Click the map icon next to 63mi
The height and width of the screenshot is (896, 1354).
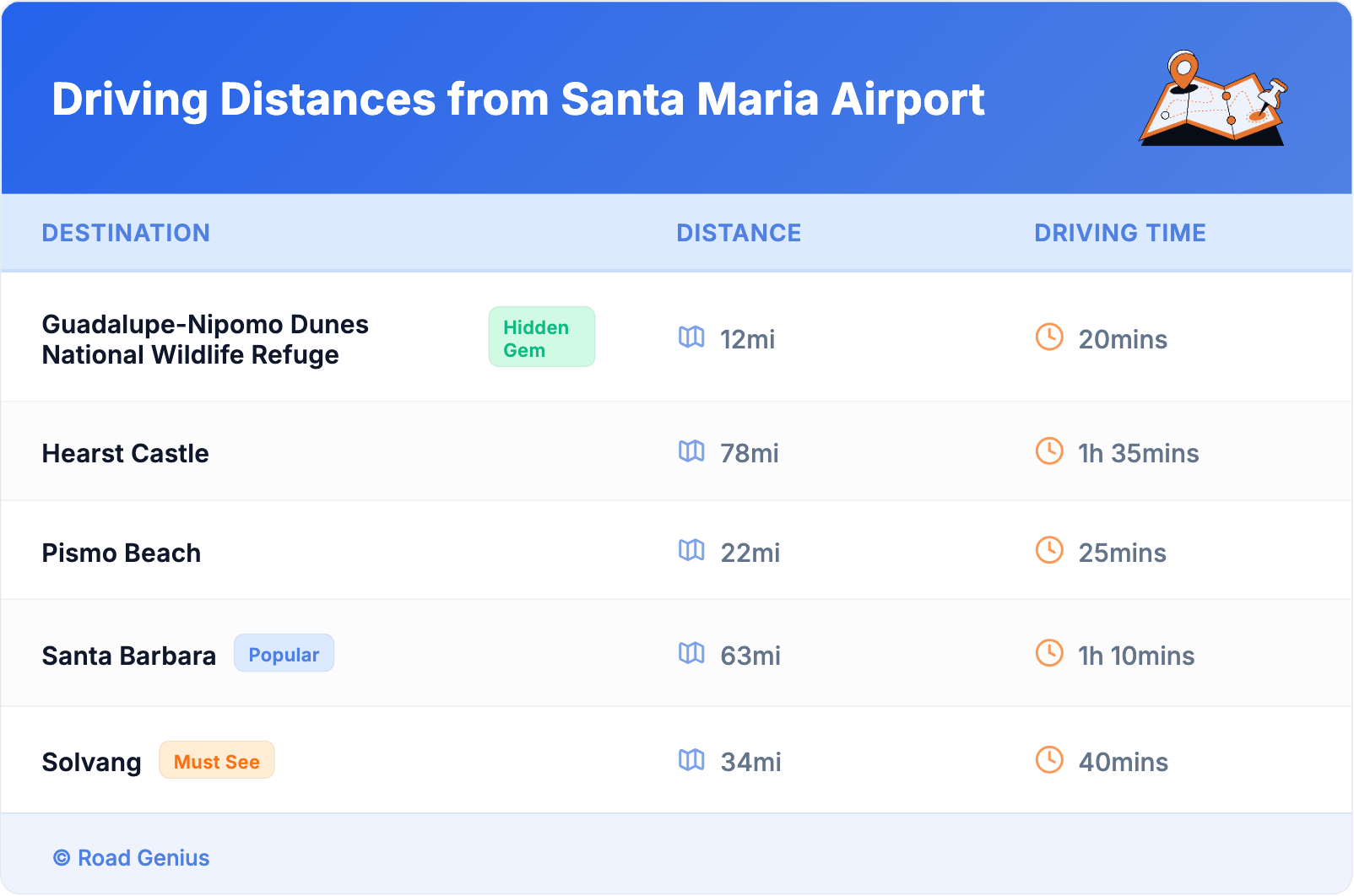pyautogui.click(x=691, y=653)
